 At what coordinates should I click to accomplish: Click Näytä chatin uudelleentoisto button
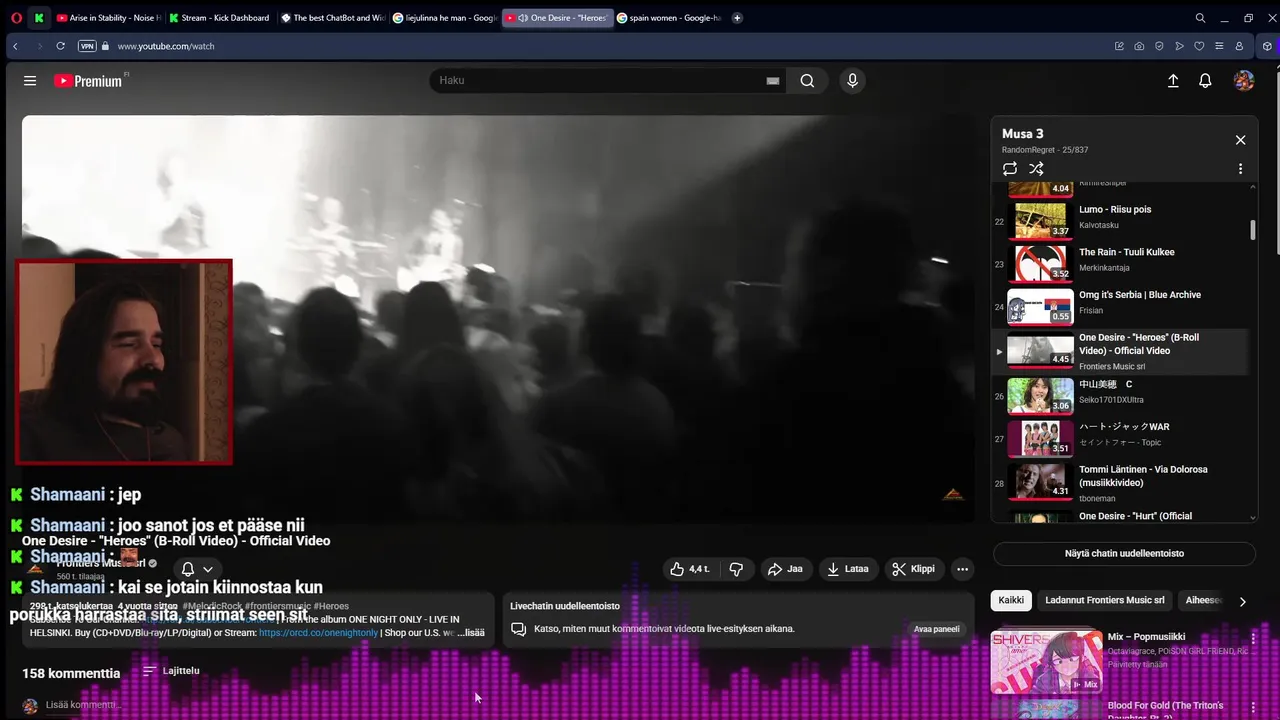pyautogui.click(x=1124, y=553)
